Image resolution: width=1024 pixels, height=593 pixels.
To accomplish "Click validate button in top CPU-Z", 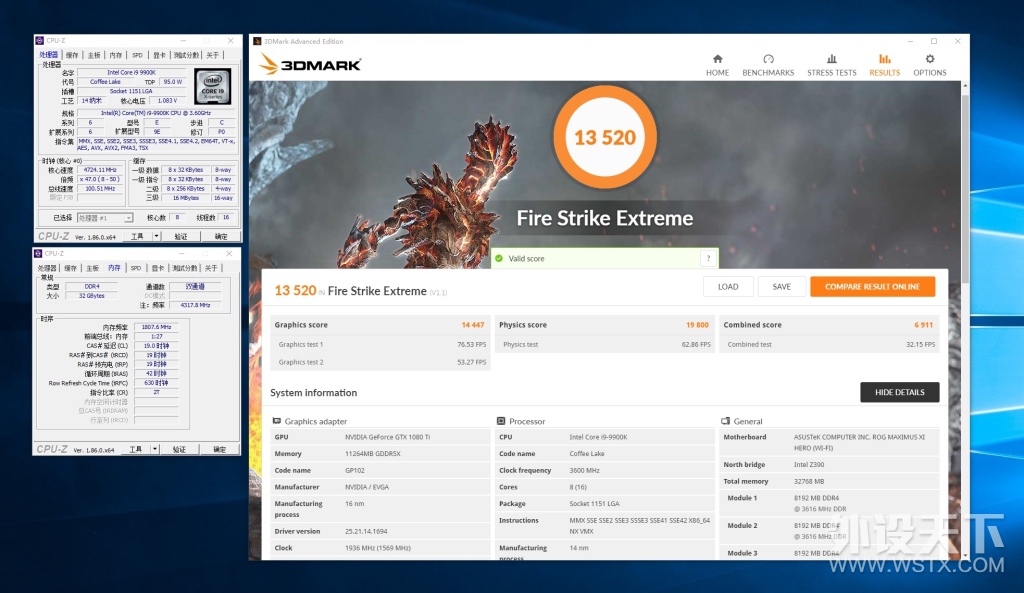I will pos(181,236).
